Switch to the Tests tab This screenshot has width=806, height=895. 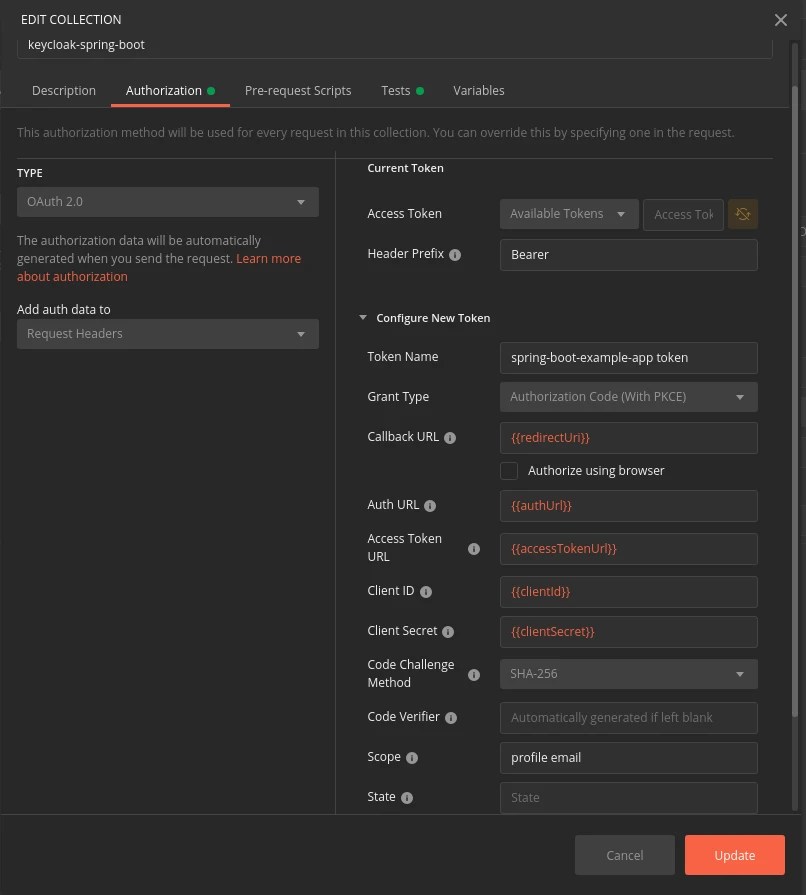tap(396, 90)
